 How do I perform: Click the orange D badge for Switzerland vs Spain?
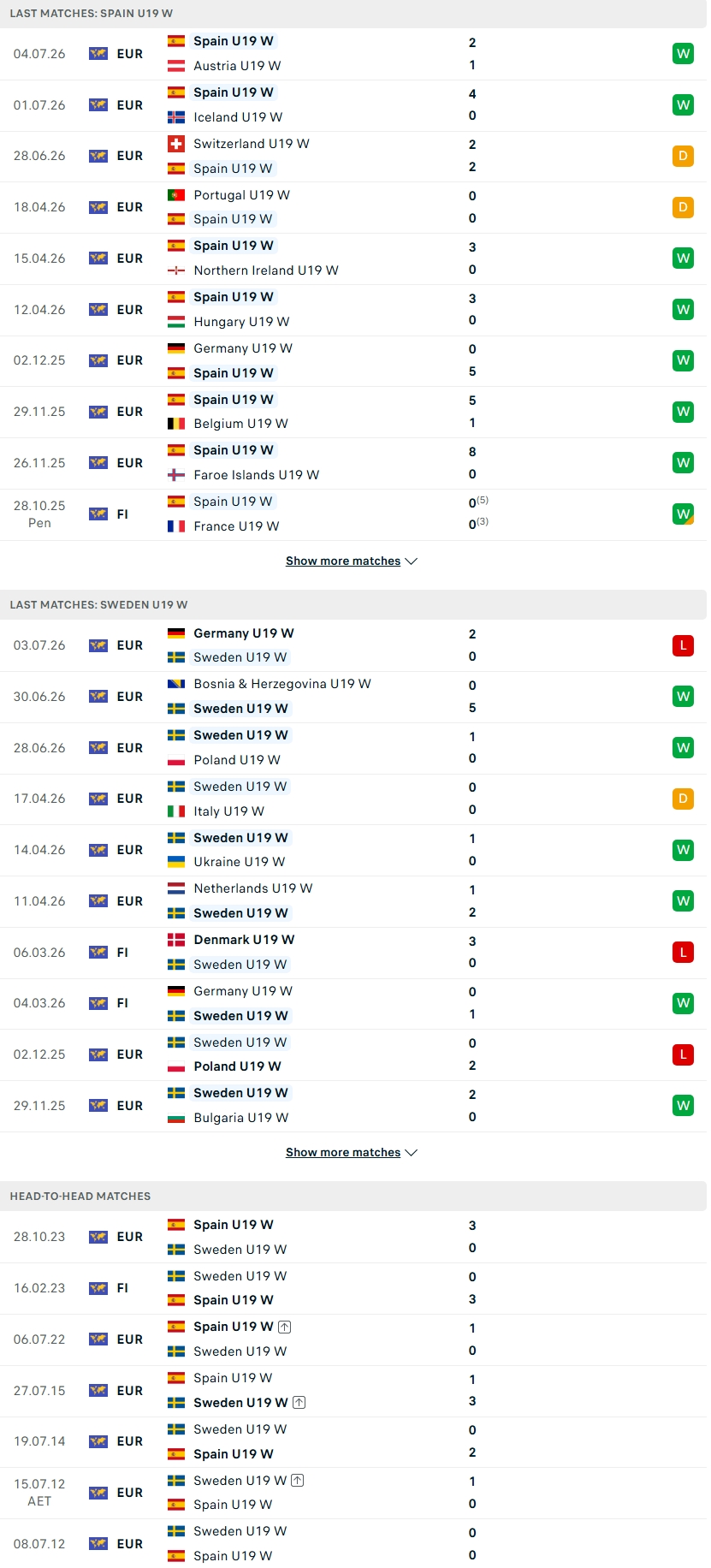coord(683,156)
